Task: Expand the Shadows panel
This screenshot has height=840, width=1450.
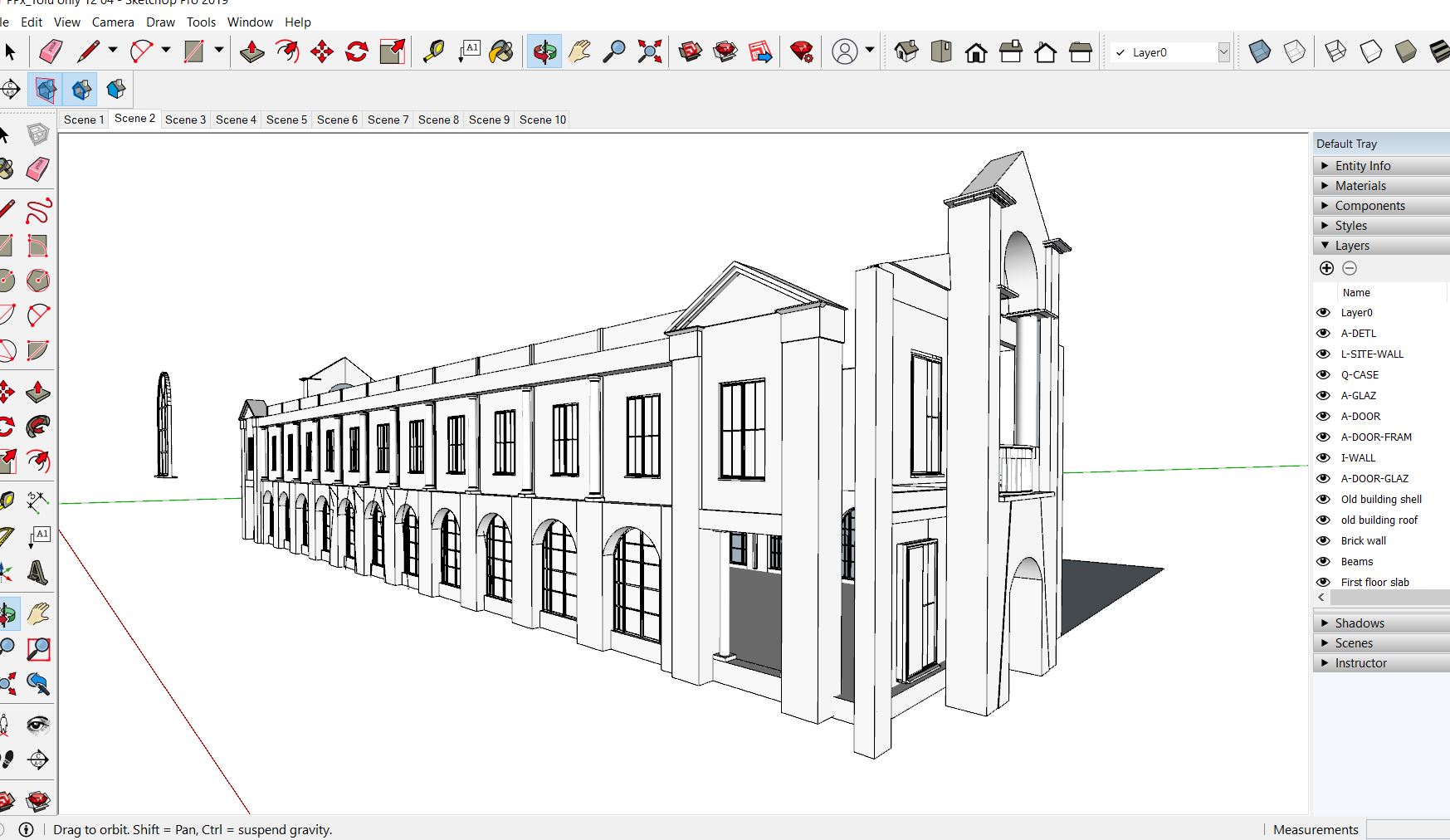Action: coord(1381,623)
